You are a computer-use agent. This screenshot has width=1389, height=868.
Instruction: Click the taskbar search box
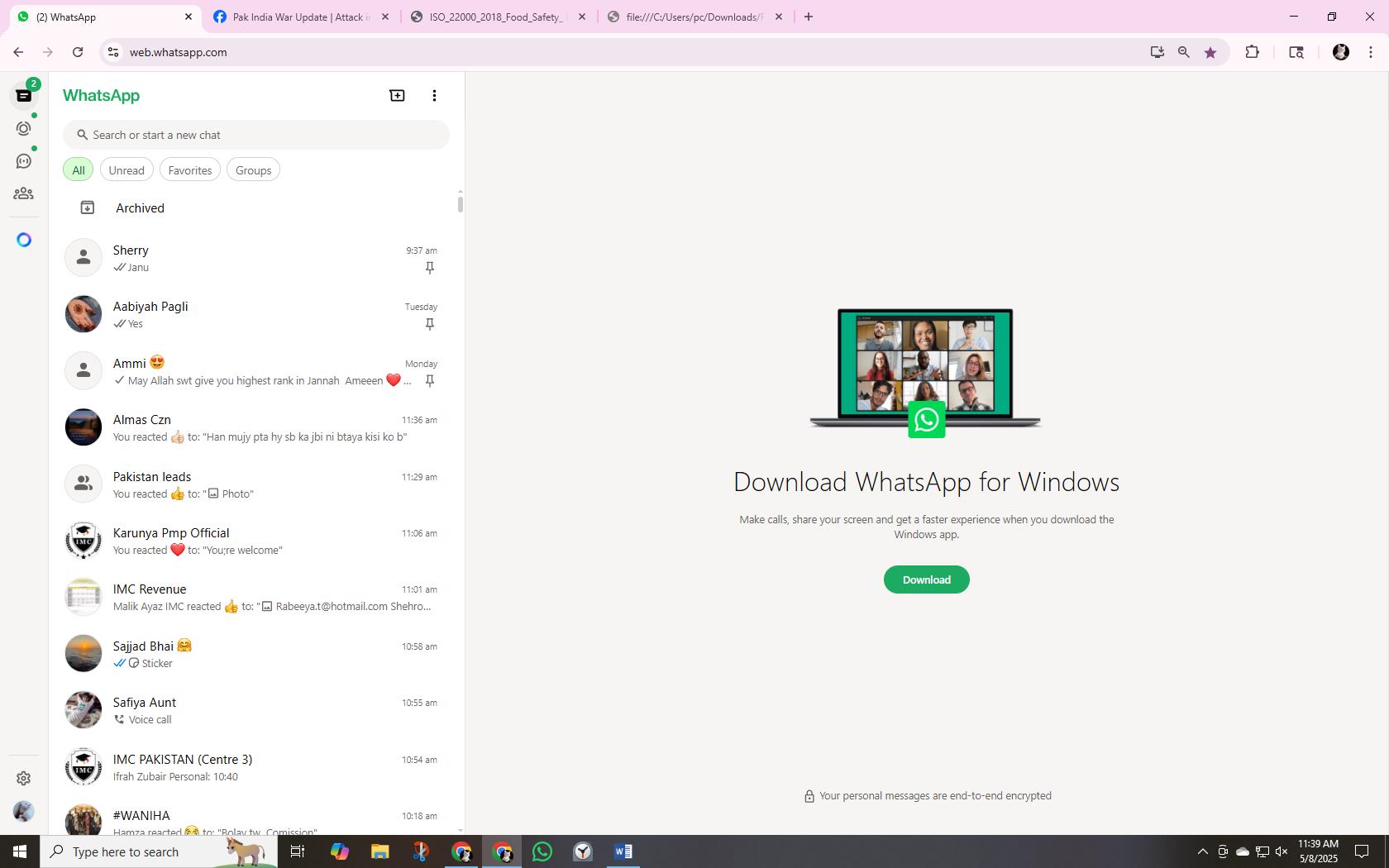pos(159,851)
